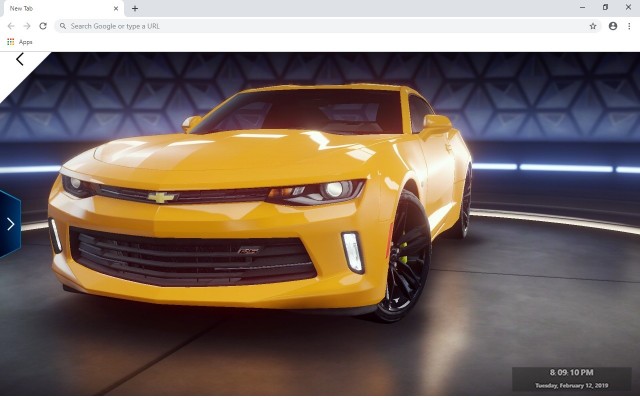The height and width of the screenshot is (400, 640).
Task: Close the New Tab tab
Action: (x=116, y=8)
